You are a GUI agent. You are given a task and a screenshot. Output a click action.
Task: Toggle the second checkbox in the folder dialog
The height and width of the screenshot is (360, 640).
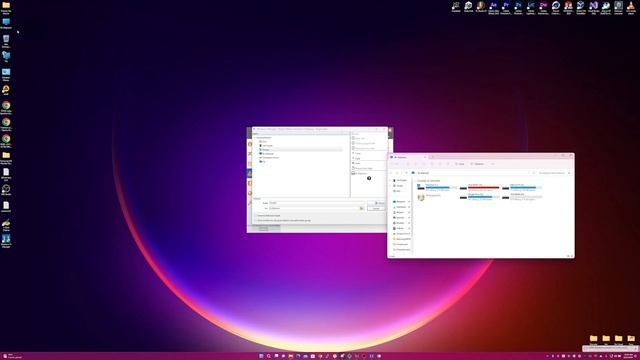click(256, 220)
